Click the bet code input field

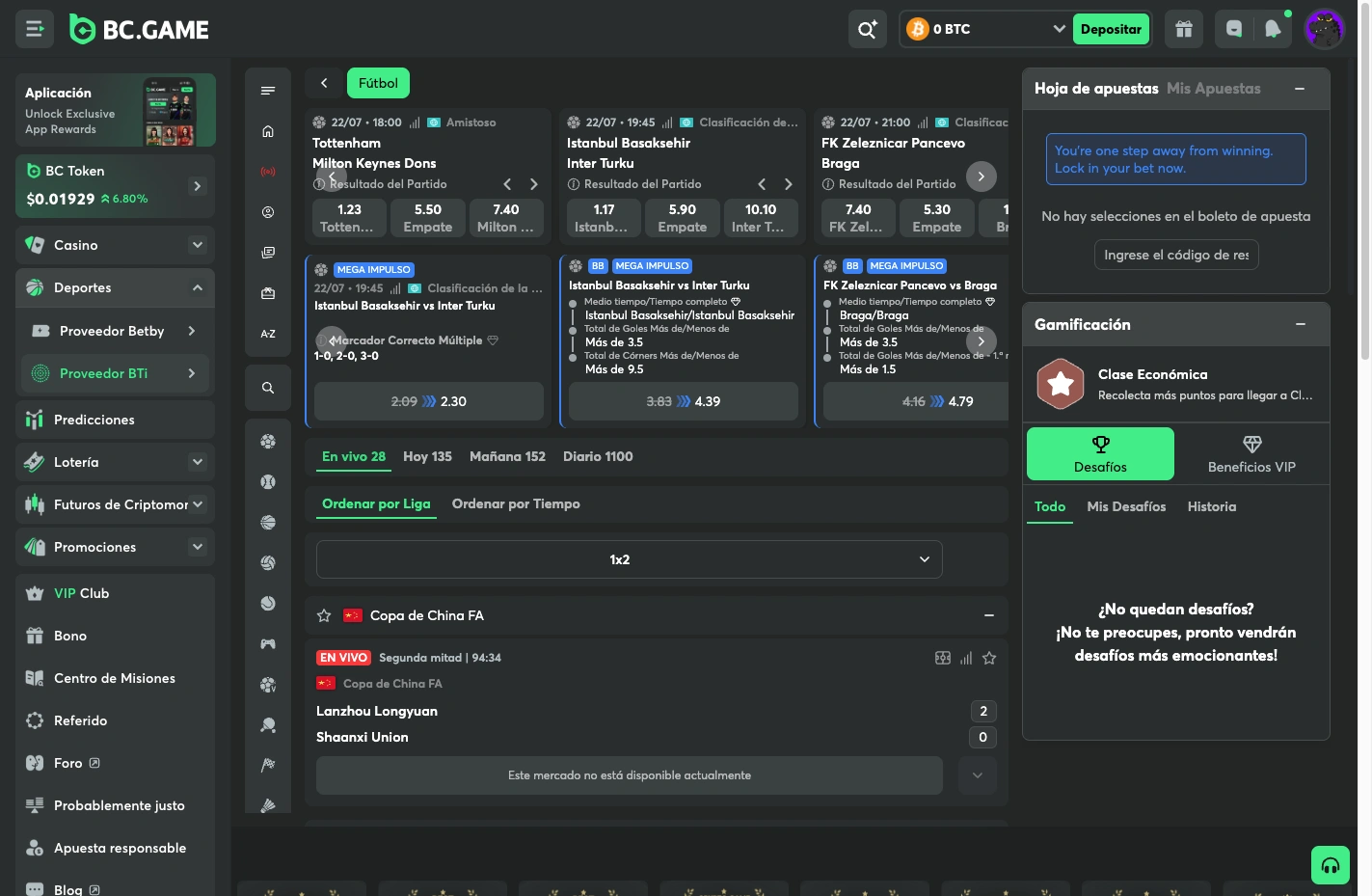[x=1176, y=255]
